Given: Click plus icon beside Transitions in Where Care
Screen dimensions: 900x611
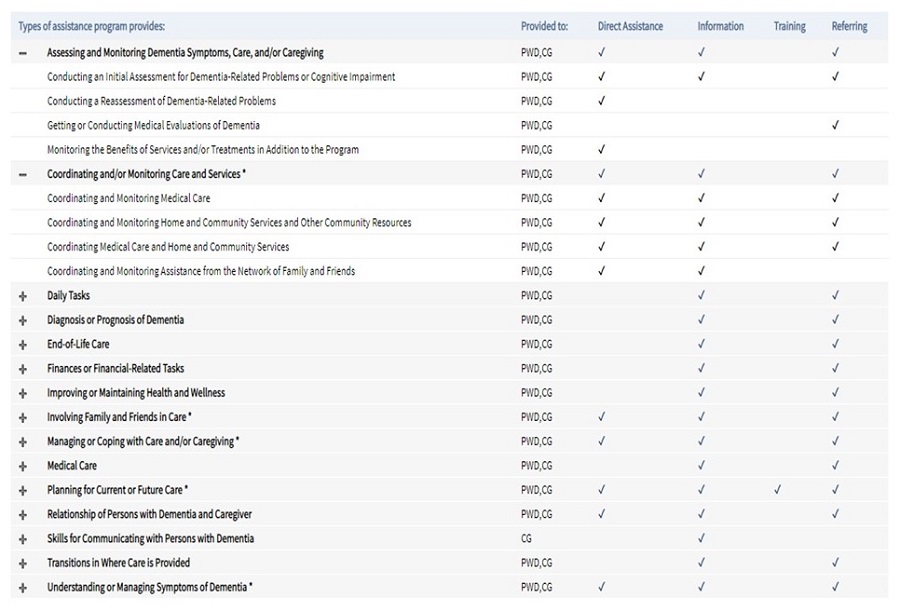Looking at the screenshot, I should (22, 563).
